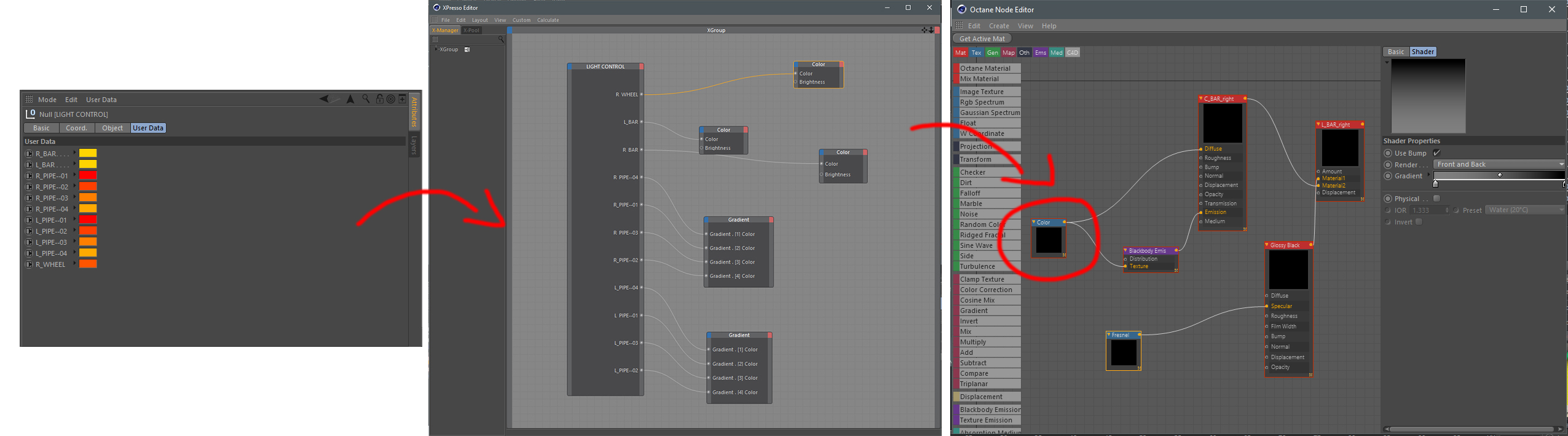This screenshot has height=436, width=1568.
Task: Click the XGroup zoom arrow icon in XPresso
Action: (x=931, y=30)
